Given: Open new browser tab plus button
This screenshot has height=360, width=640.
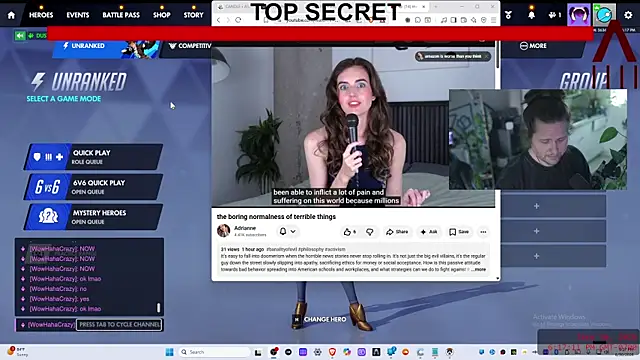Looking at the screenshot, I should click(436, 7).
